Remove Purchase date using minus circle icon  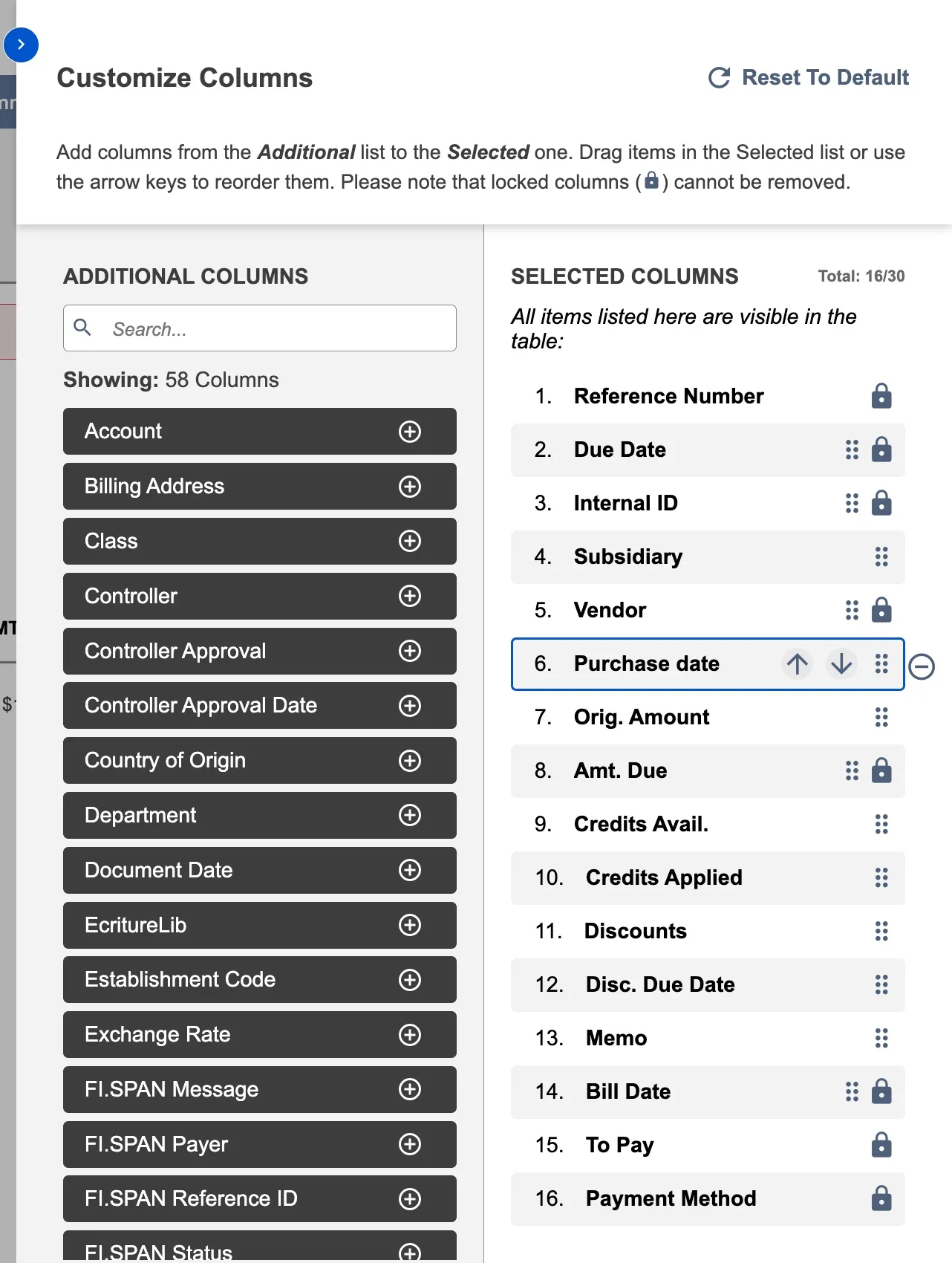click(x=922, y=666)
